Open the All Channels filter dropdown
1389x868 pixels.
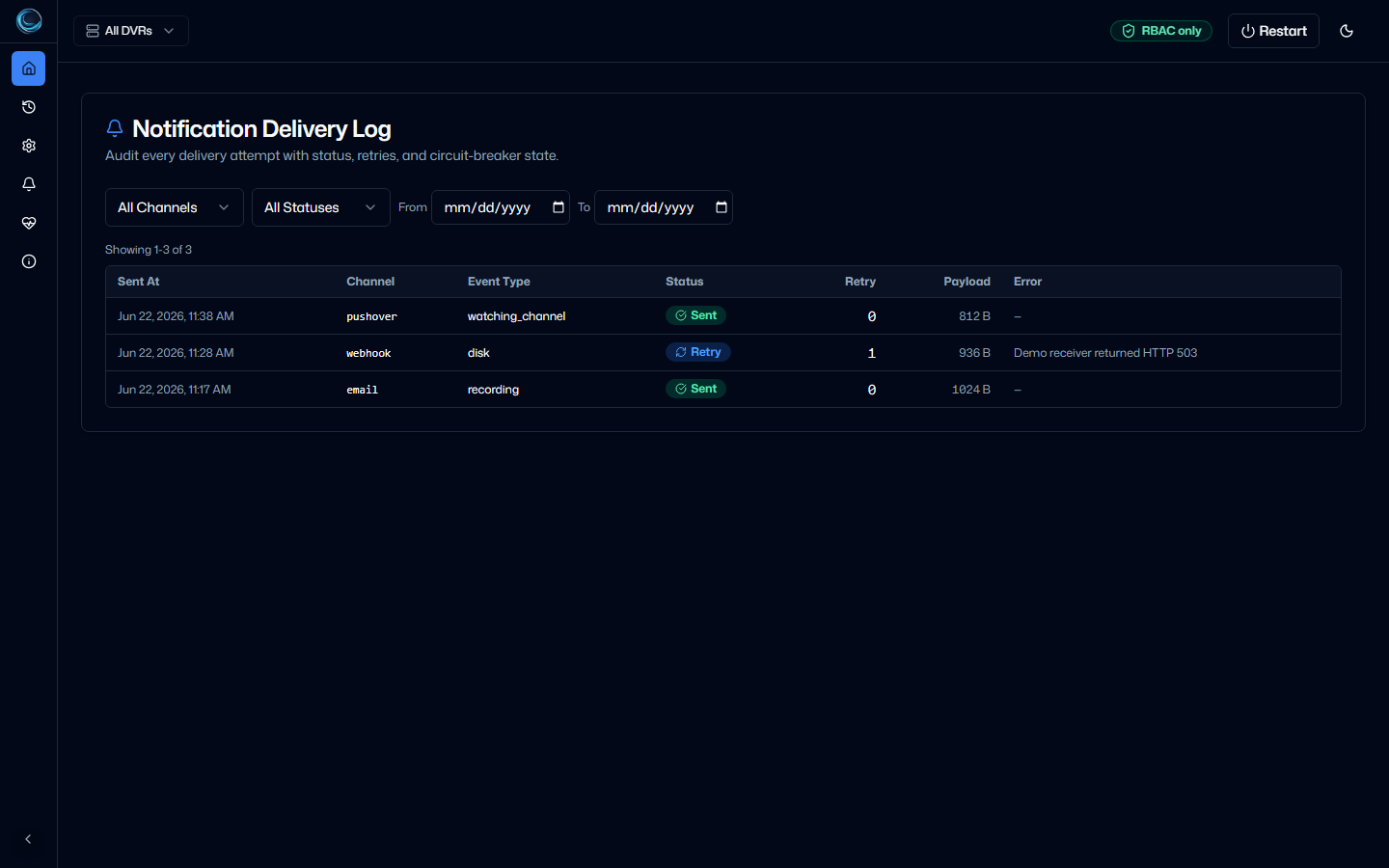(x=175, y=207)
